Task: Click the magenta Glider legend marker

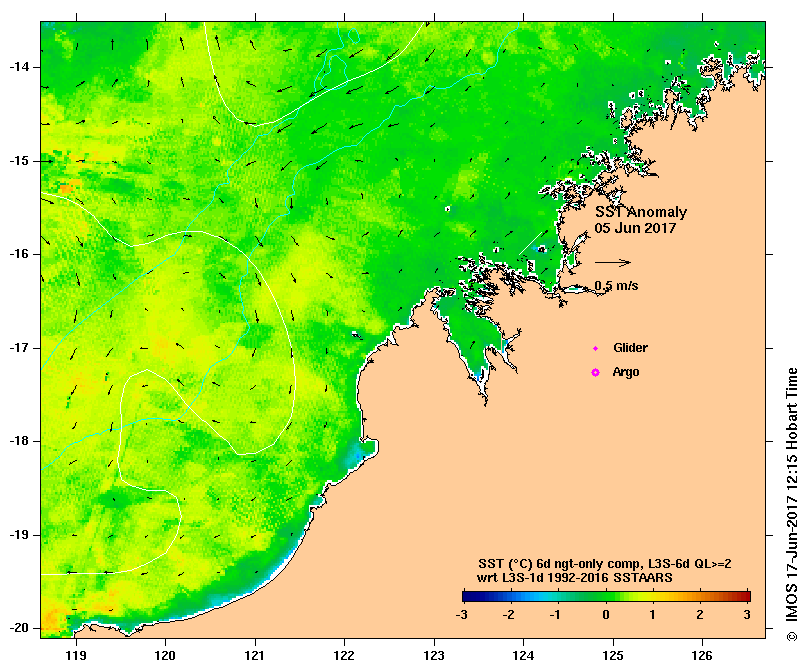Action: coord(595,348)
